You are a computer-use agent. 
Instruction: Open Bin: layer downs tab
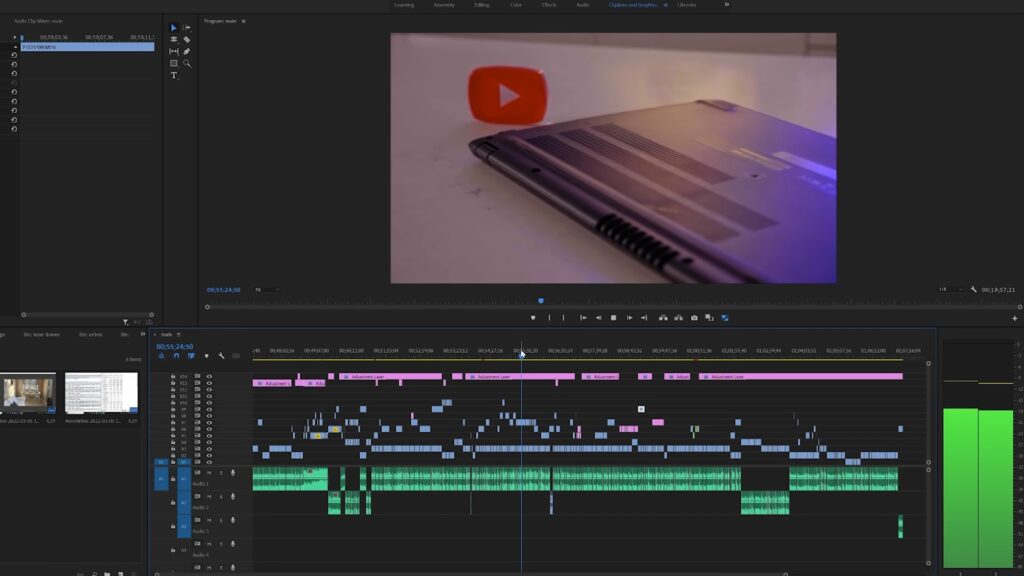tap(42, 334)
